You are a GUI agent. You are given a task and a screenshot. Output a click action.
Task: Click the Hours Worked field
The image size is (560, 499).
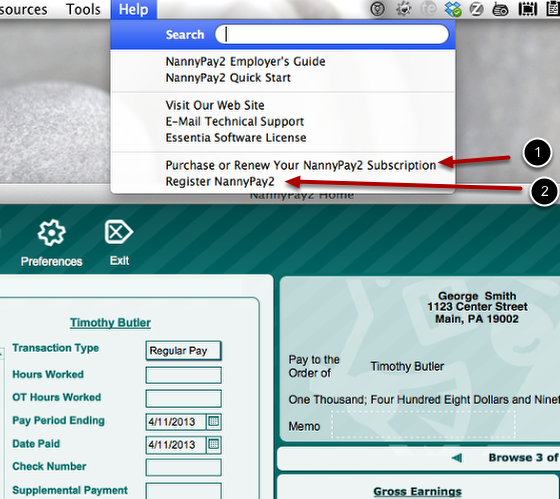tap(184, 375)
